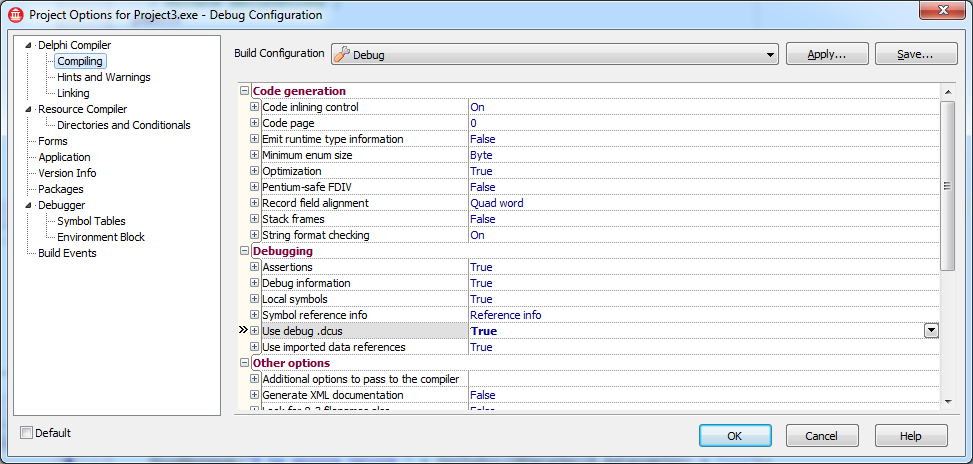Click the Save... button
Viewport: 973px width, 464px height.
point(915,54)
